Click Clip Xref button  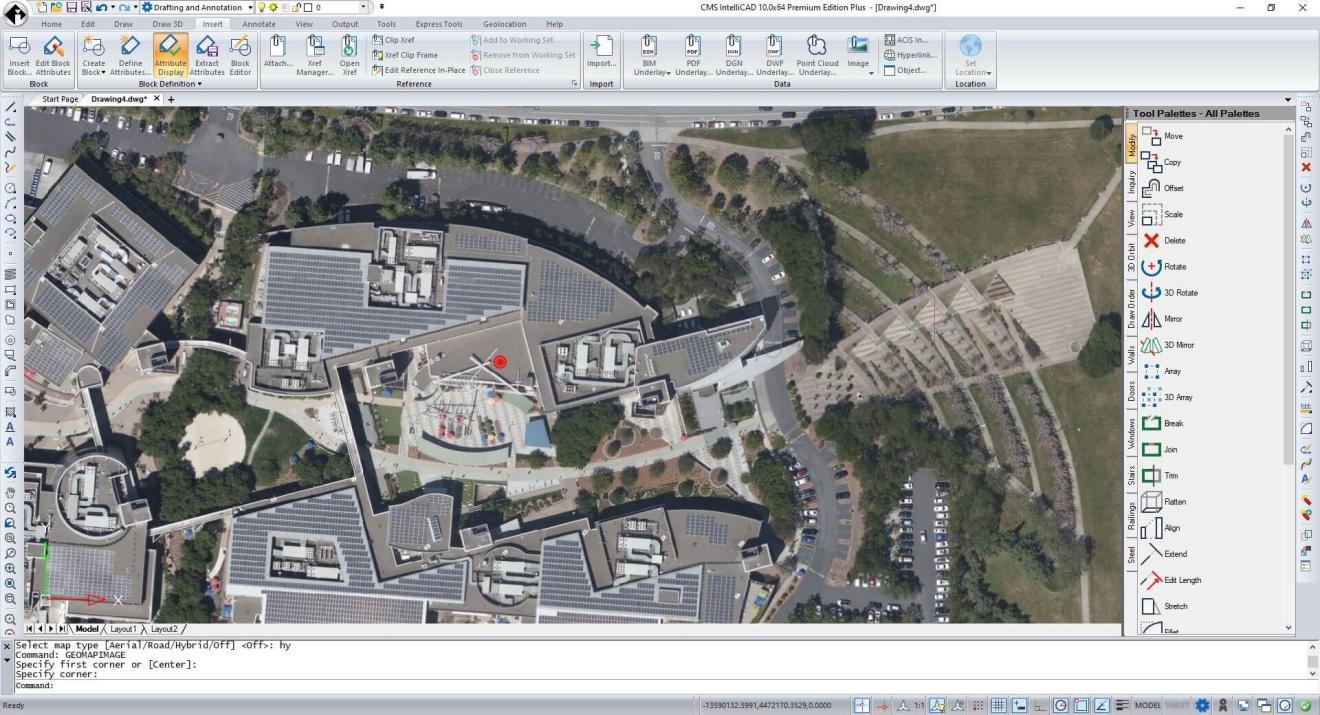pyautogui.click(x=394, y=40)
